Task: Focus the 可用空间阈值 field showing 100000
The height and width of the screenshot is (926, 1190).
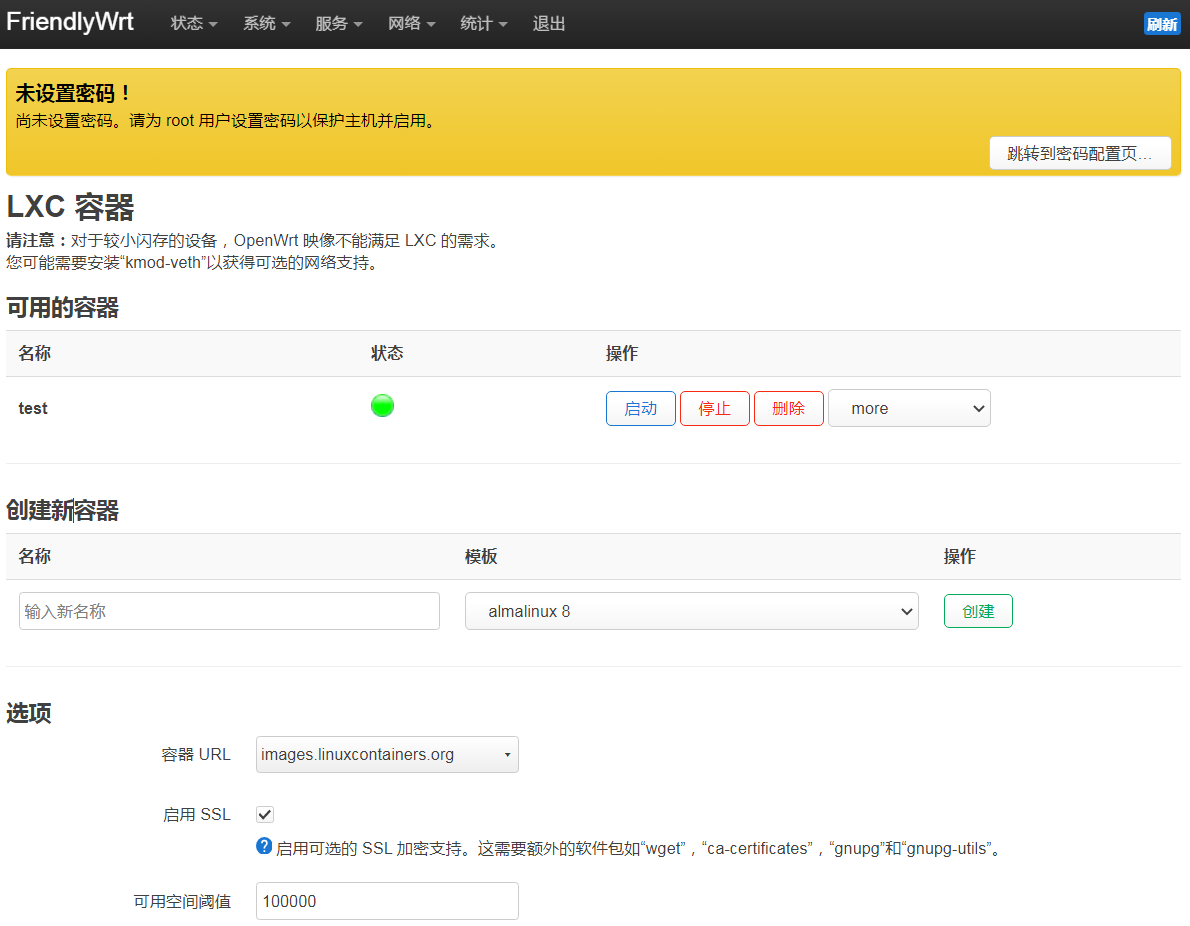Action: click(x=387, y=901)
